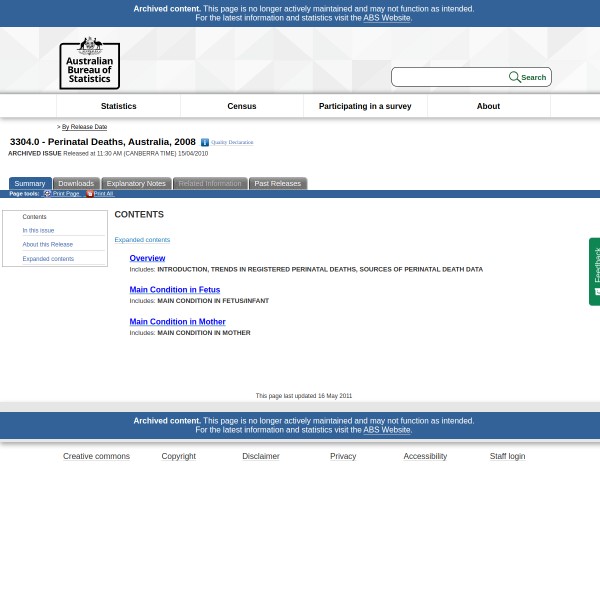Open the Creative commons footer link

pyautogui.click(x=96, y=456)
